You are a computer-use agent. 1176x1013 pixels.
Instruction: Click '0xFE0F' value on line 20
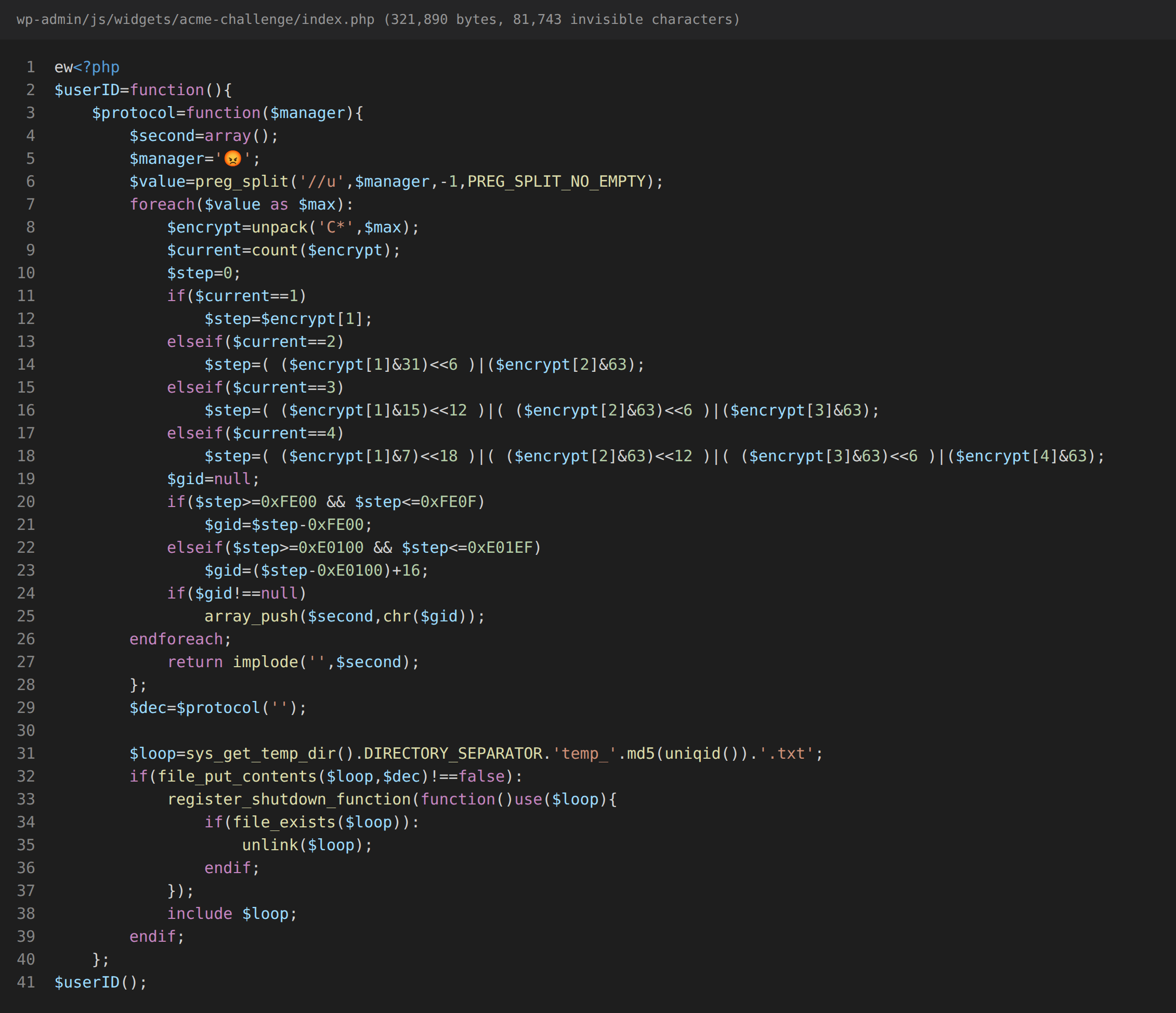pyautogui.click(x=448, y=502)
